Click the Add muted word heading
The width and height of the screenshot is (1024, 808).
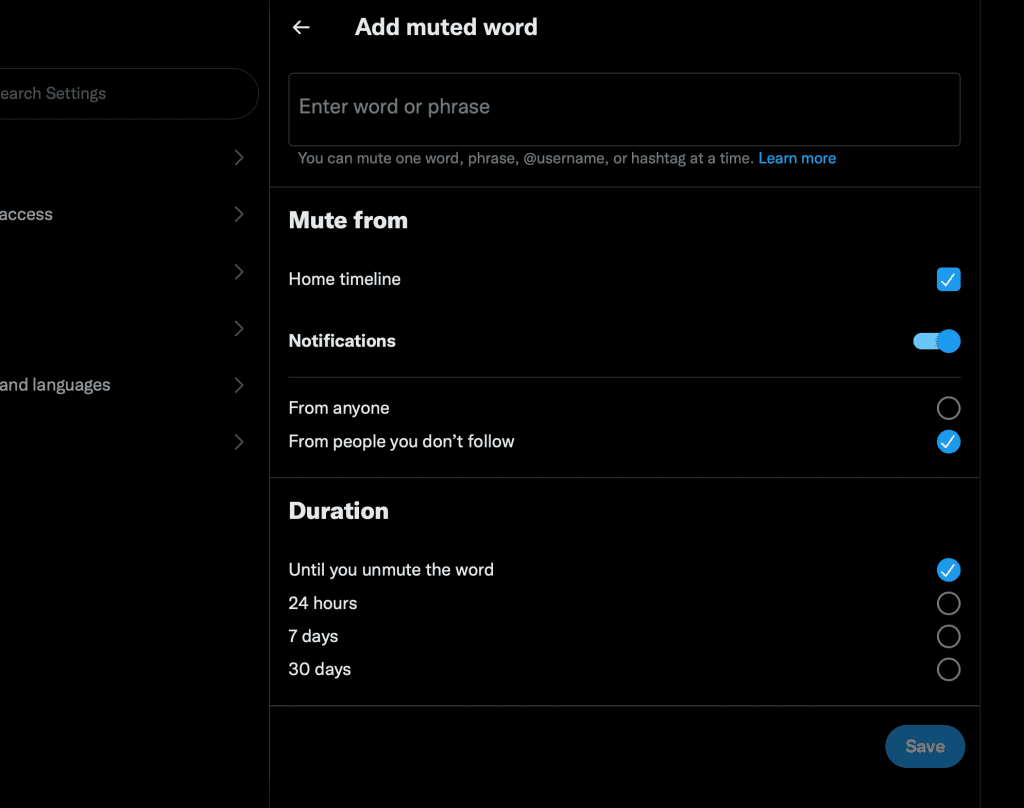point(446,27)
